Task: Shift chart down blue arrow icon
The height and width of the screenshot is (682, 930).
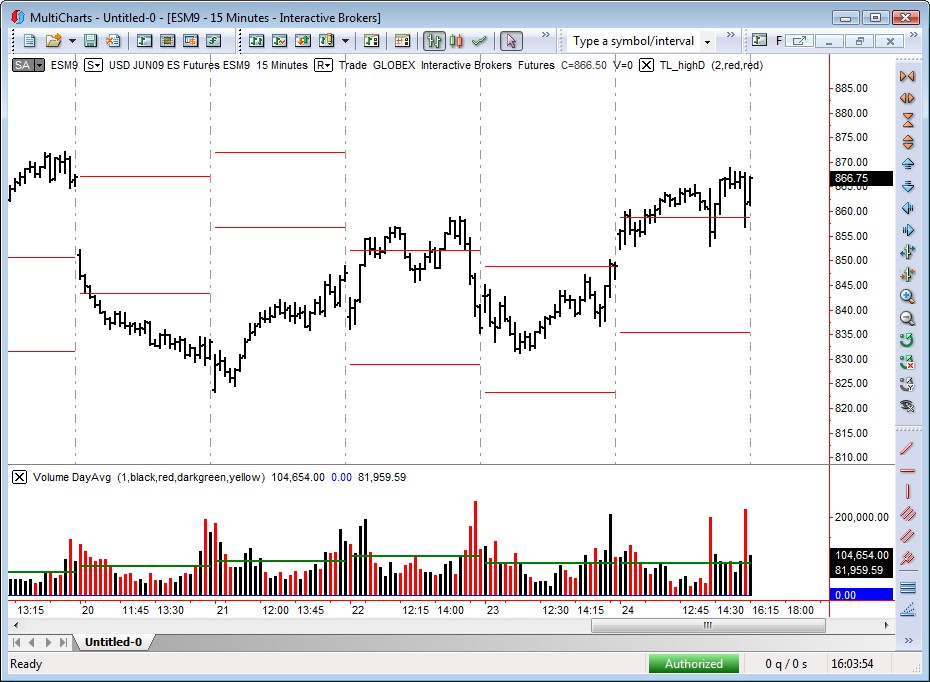Action: [907, 186]
